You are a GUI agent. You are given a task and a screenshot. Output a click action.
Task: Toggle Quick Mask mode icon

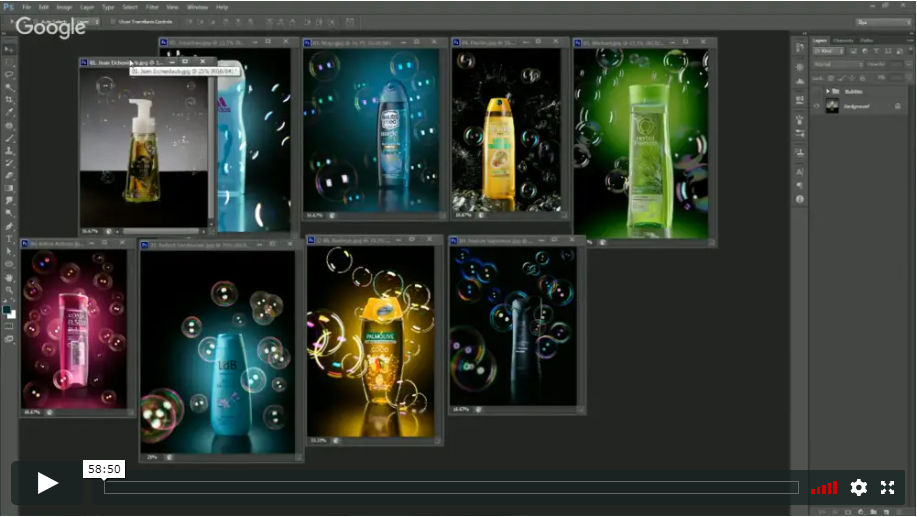[9, 326]
